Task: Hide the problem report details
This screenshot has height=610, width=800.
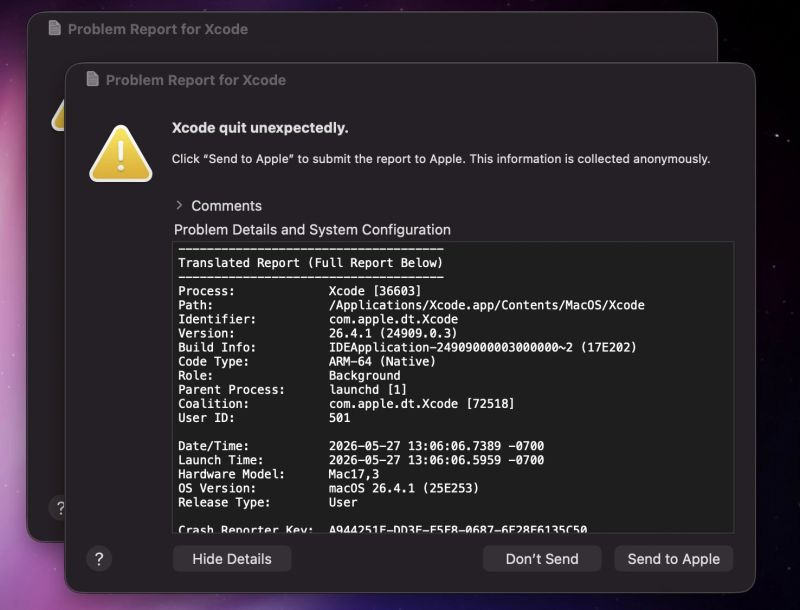Action: point(232,559)
